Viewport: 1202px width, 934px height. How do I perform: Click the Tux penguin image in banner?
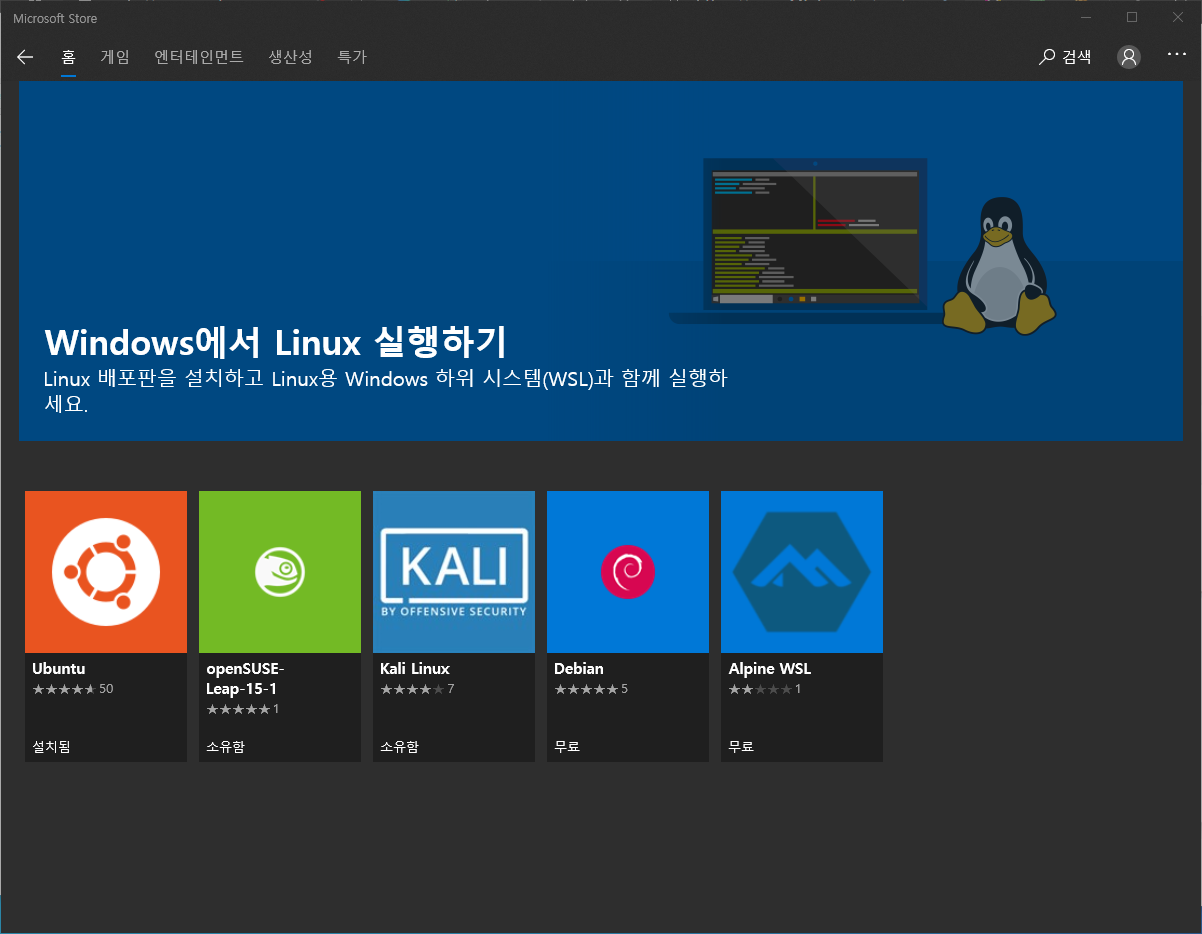pyautogui.click(x=1000, y=265)
